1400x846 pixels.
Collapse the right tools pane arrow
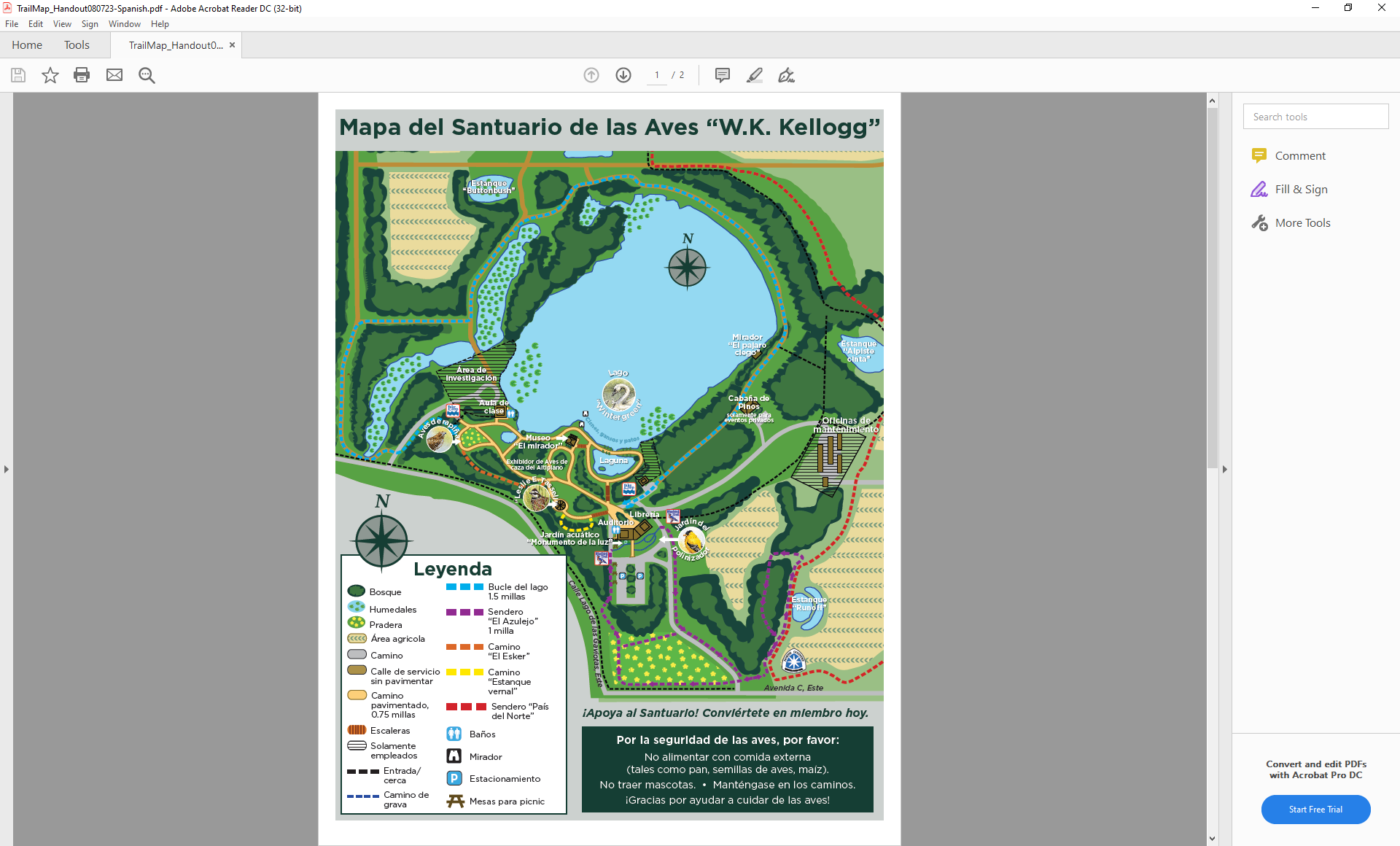point(1225,469)
